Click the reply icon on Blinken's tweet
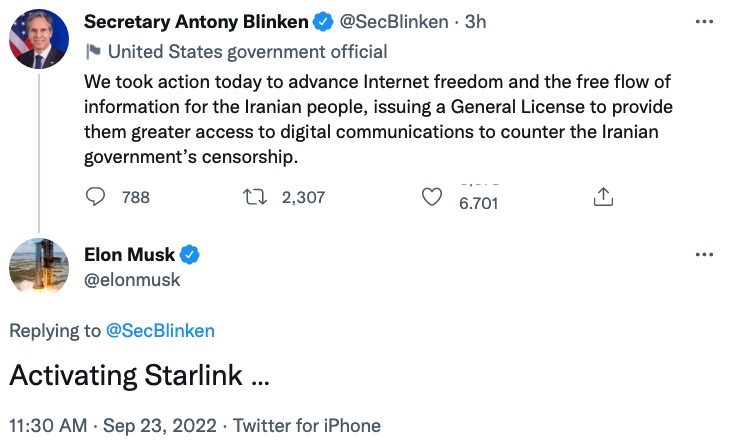The height and width of the screenshot is (442, 736). click(95, 197)
